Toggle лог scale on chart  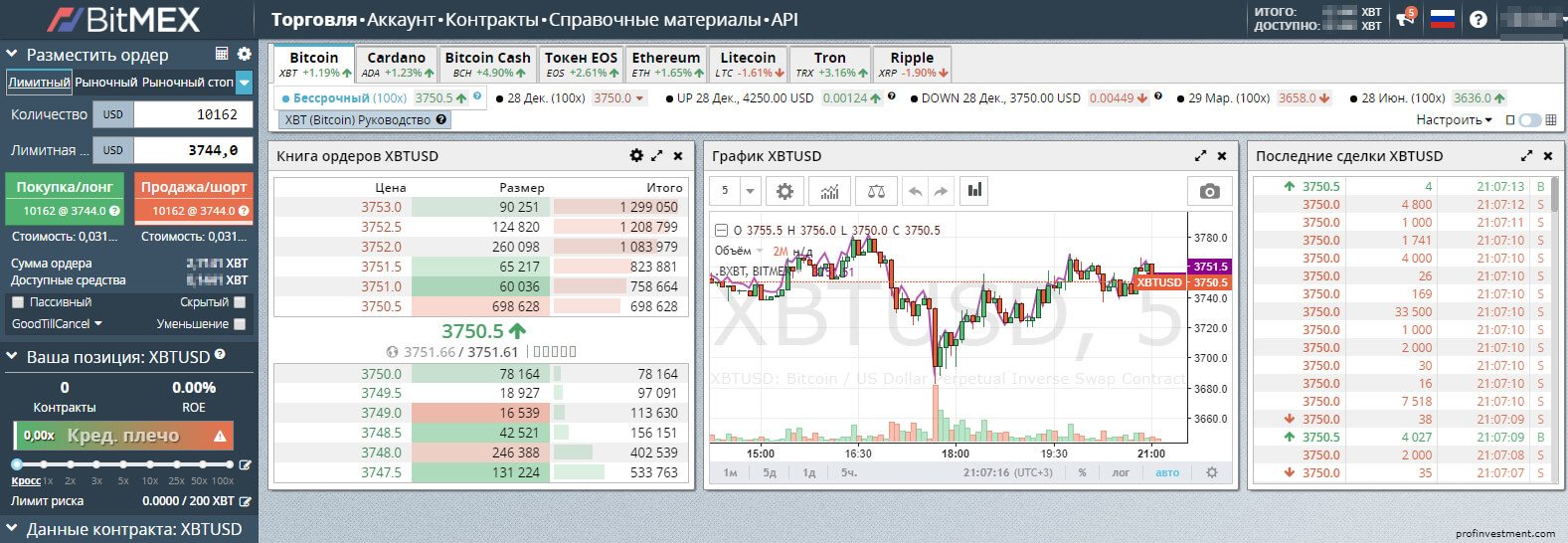[1121, 472]
